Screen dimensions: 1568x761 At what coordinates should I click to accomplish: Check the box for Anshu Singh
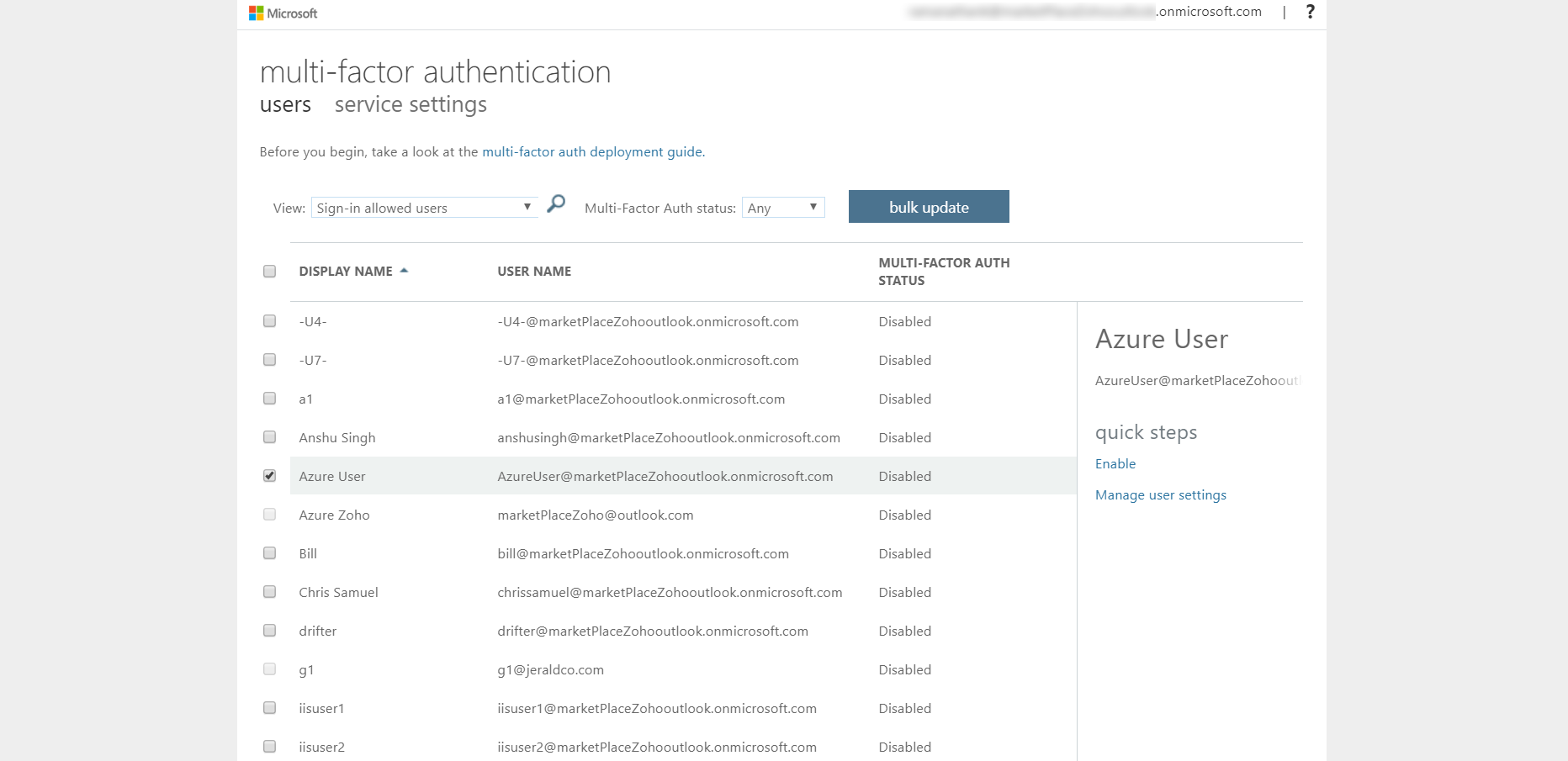coord(269,437)
